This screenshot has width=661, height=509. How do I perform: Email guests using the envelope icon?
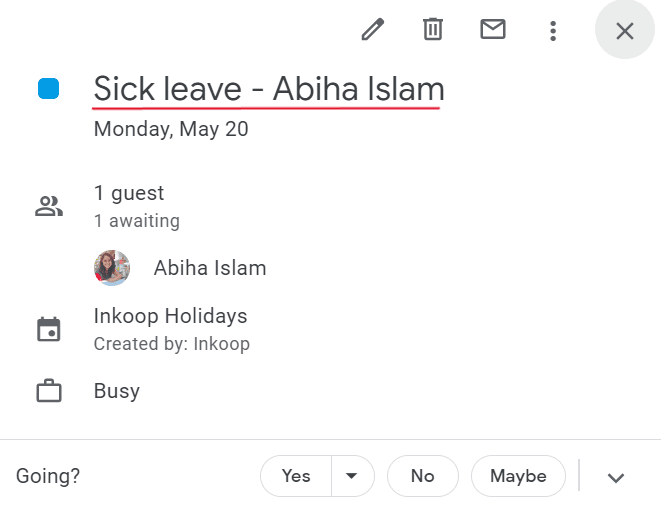(493, 30)
